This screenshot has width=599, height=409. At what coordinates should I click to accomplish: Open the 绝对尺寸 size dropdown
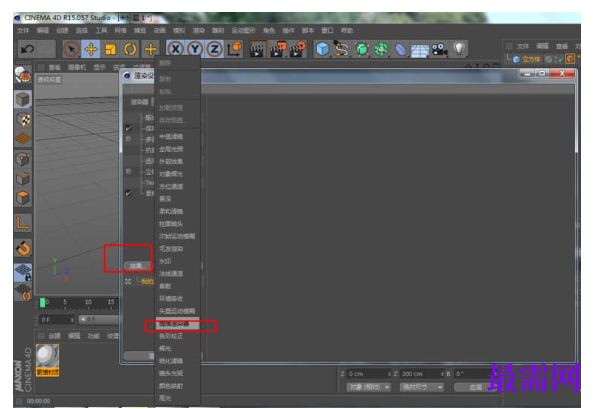422,387
